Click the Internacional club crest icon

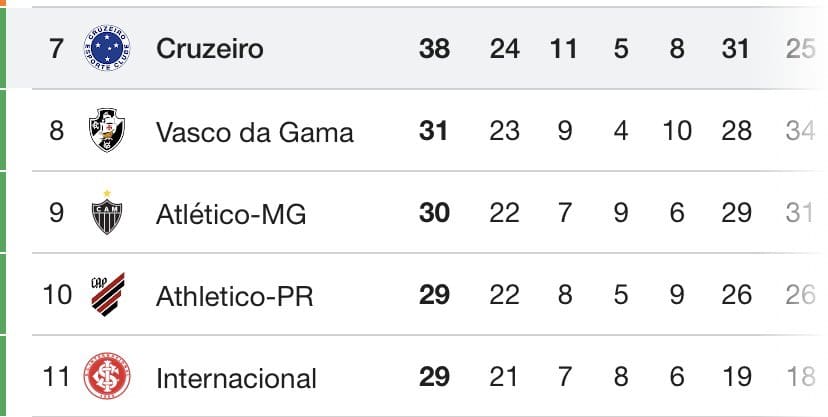point(106,378)
